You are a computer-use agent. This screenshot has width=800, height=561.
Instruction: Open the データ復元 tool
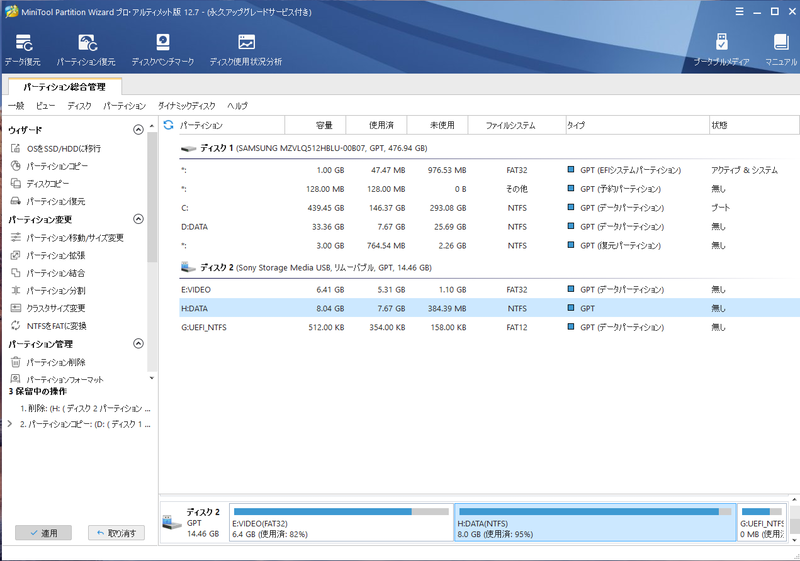23,50
